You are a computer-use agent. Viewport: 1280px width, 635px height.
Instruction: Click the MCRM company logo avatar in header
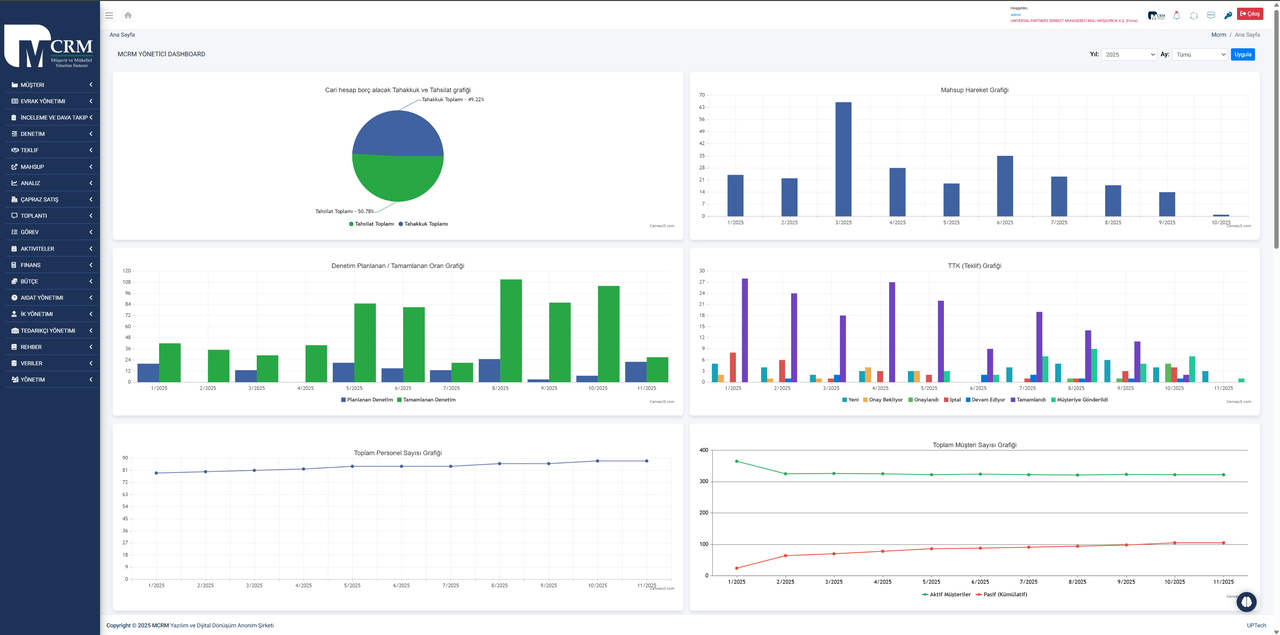(x=1157, y=15)
